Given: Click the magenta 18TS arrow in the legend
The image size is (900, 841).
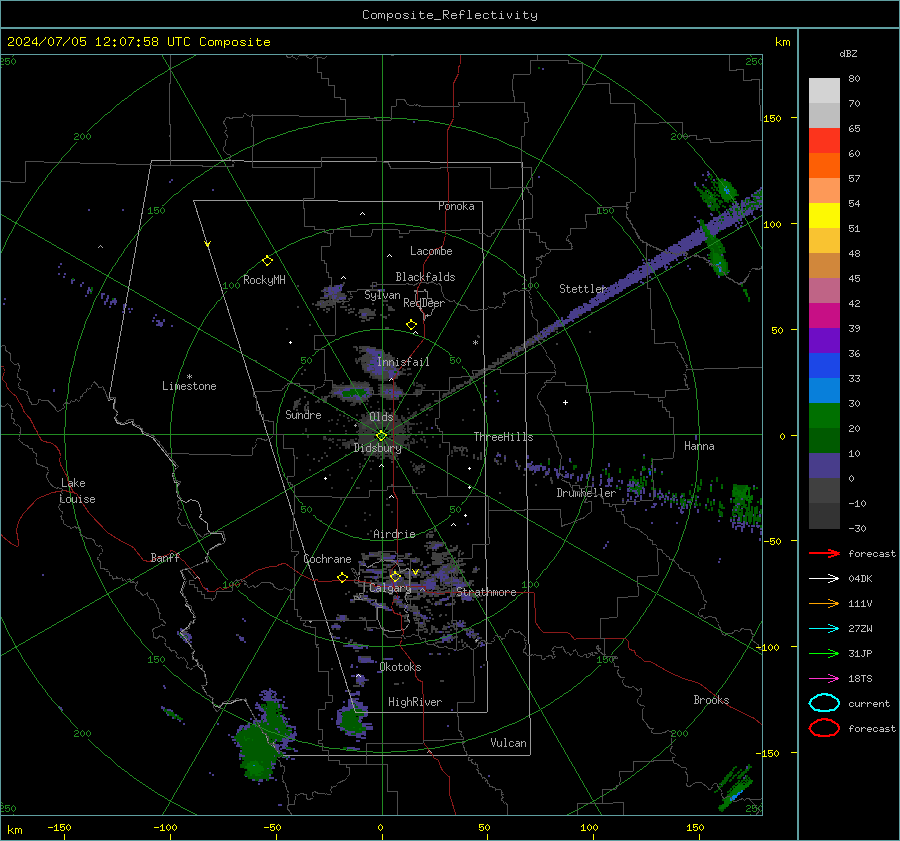Looking at the screenshot, I should point(824,679).
